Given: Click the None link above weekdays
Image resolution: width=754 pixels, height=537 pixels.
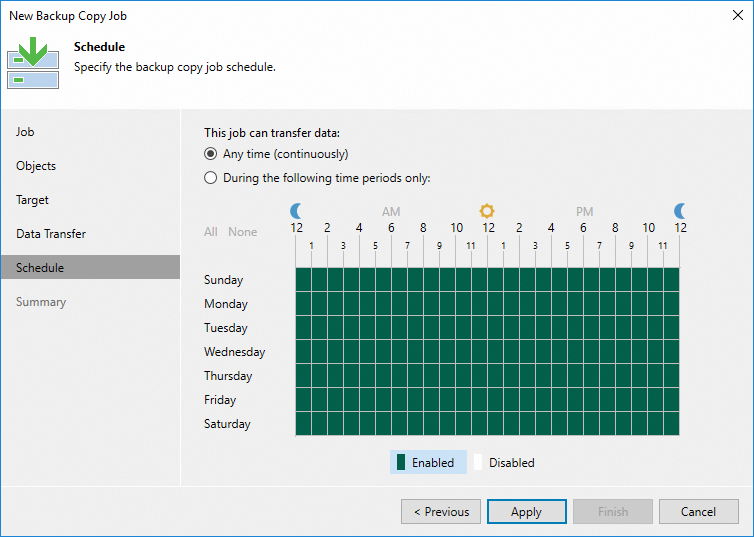Looking at the screenshot, I should (x=243, y=232).
